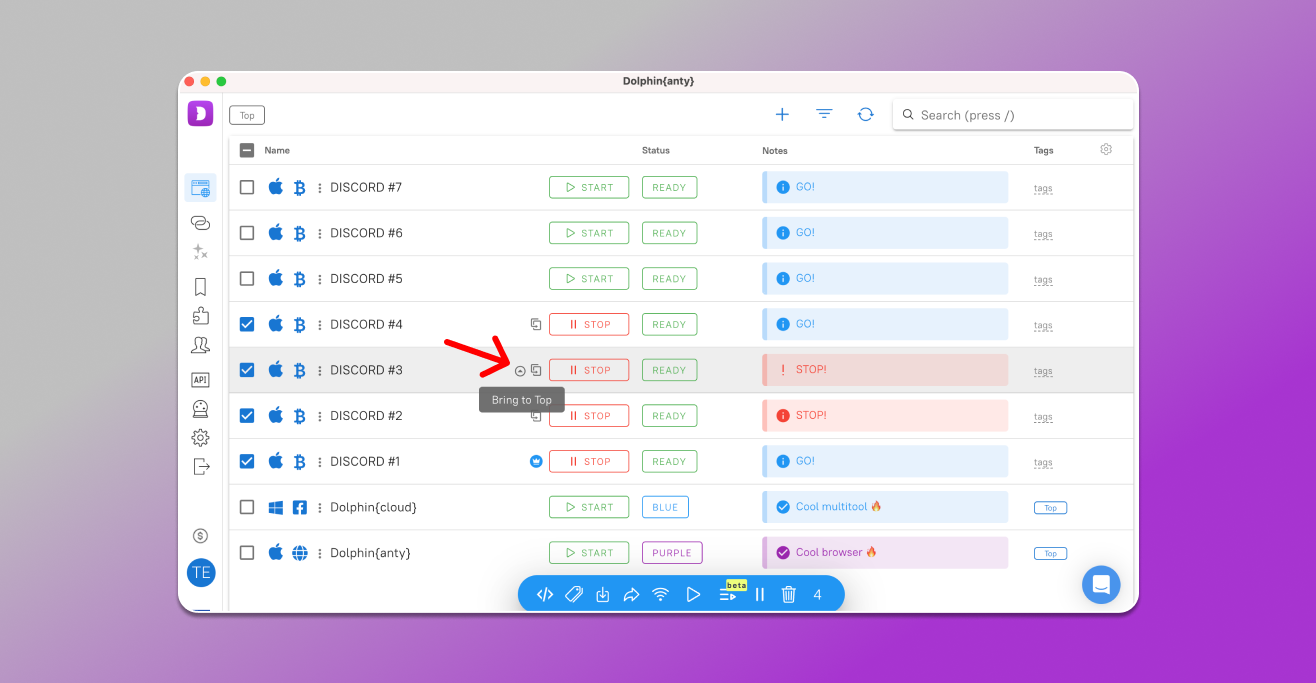The image size is (1316, 683).
Task: Pause selected profiles from bulk toolbar
Action: click(x=760, y=595)
